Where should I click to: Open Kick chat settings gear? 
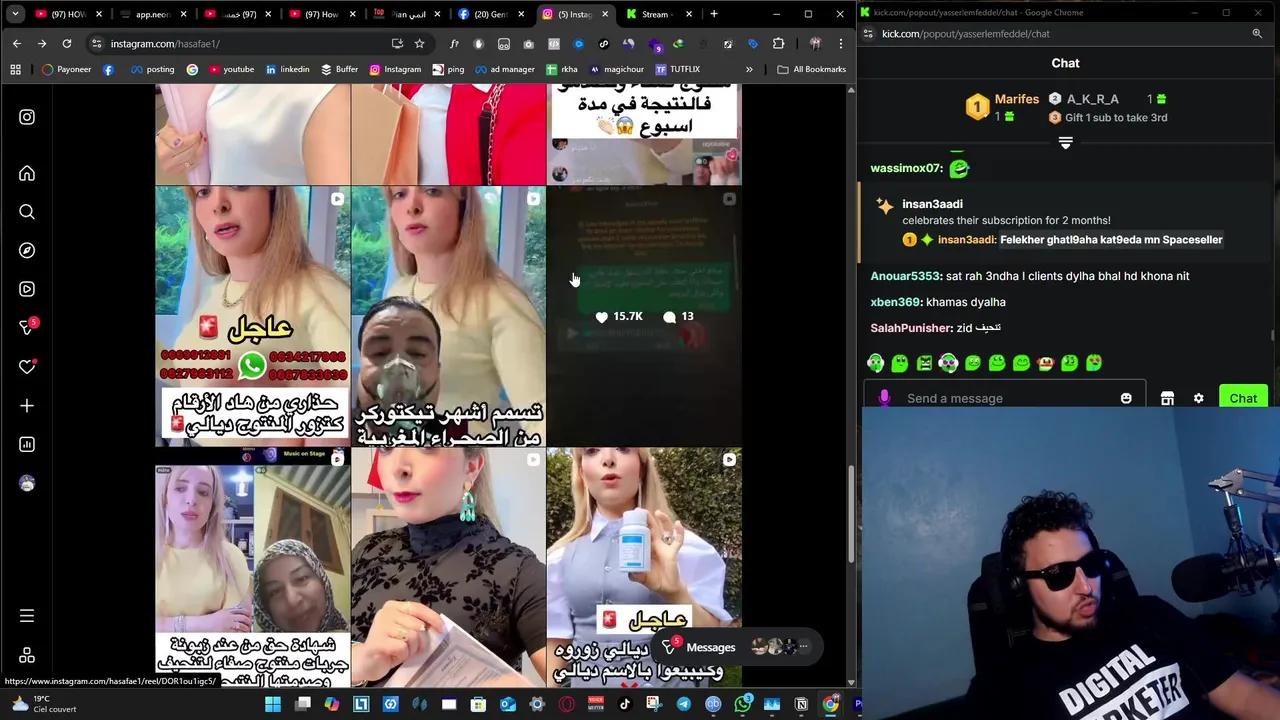coord(1198,398)
